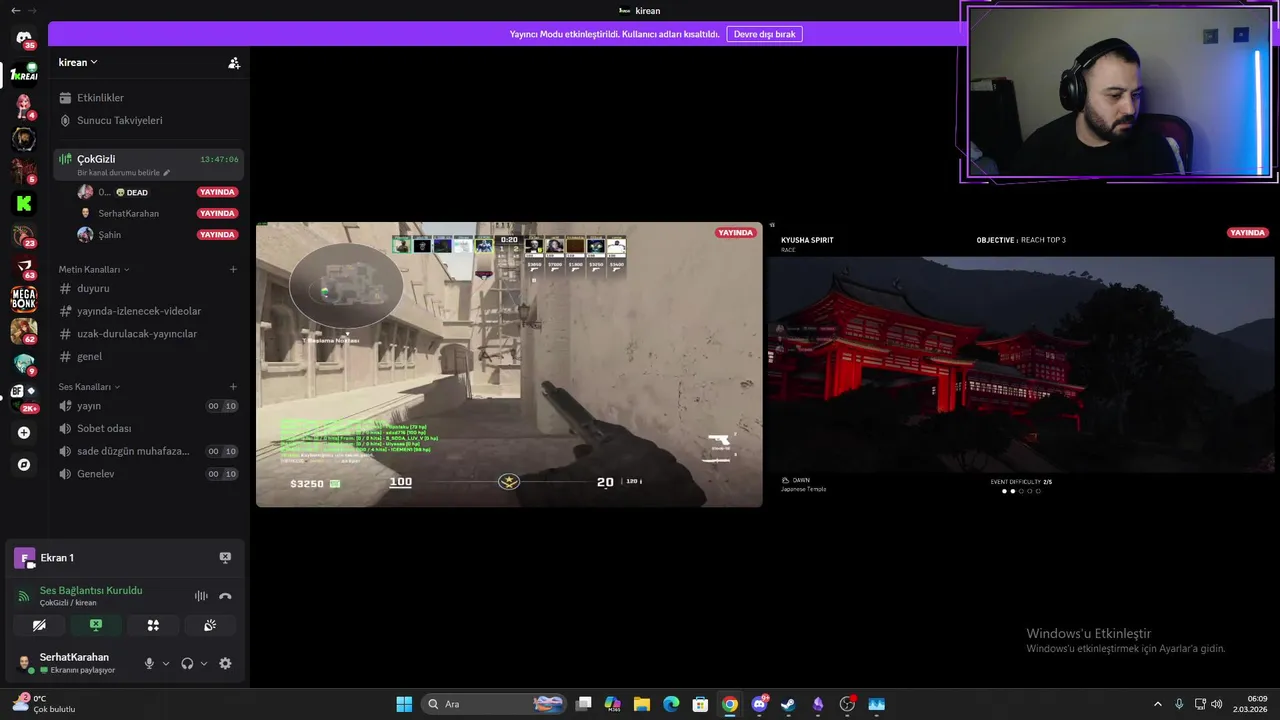
Task: Open microphone input device options arrow
Action: click(166, 663)
